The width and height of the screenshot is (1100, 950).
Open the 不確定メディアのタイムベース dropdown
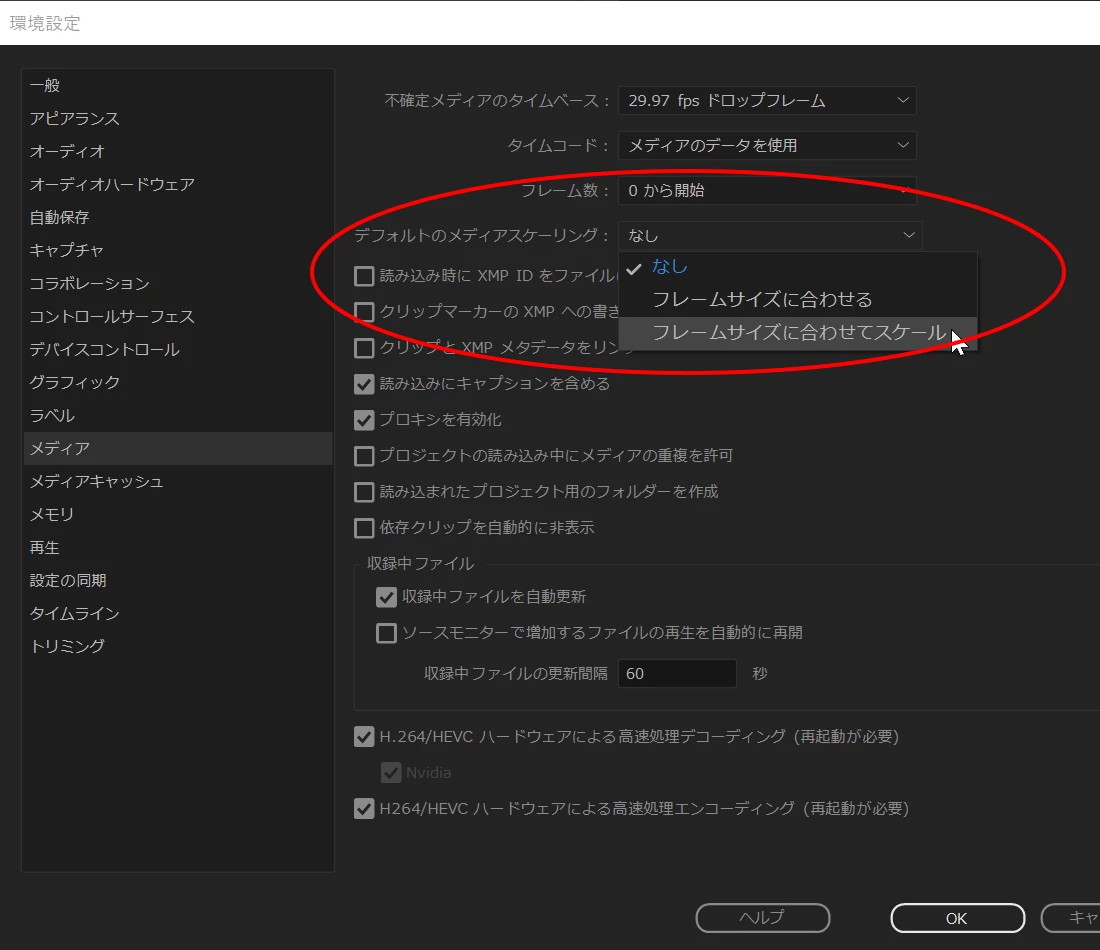tap(767, 100)
